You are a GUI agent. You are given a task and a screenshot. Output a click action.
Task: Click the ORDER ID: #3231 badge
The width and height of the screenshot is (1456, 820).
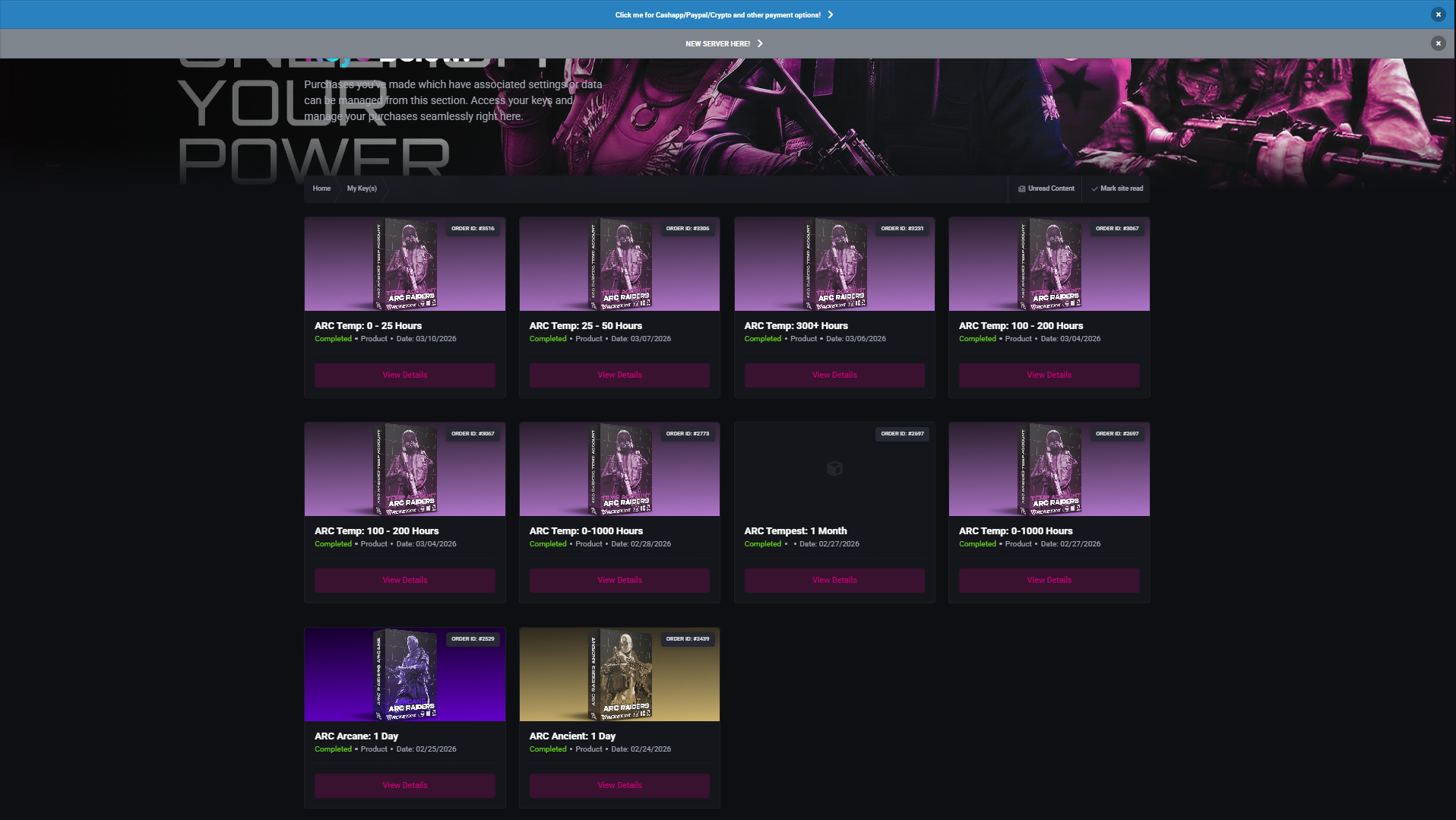[x=902, y=229]
